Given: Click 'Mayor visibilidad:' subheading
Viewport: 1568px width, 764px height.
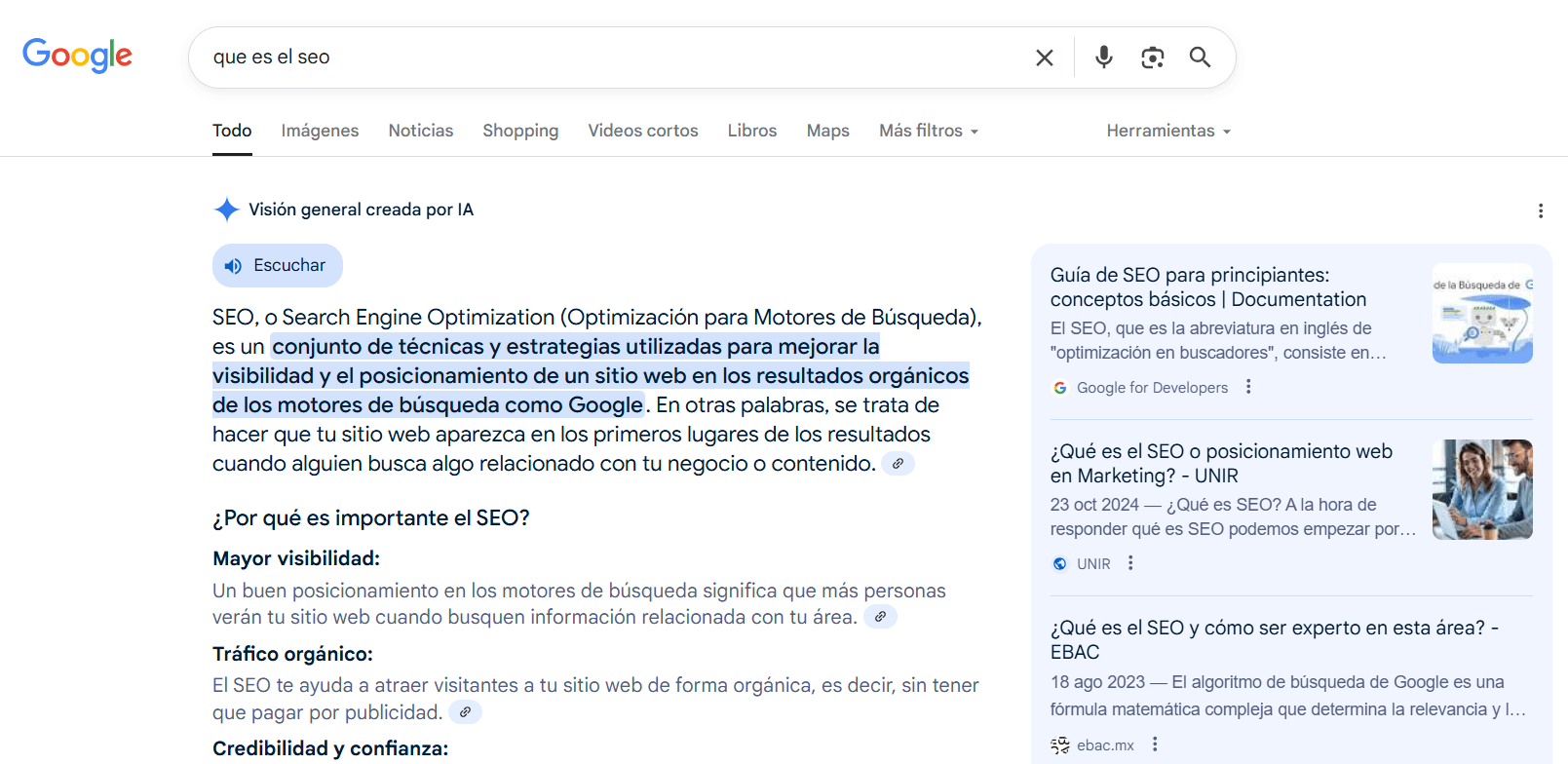Looking at the screenshot, I should 296,558.
